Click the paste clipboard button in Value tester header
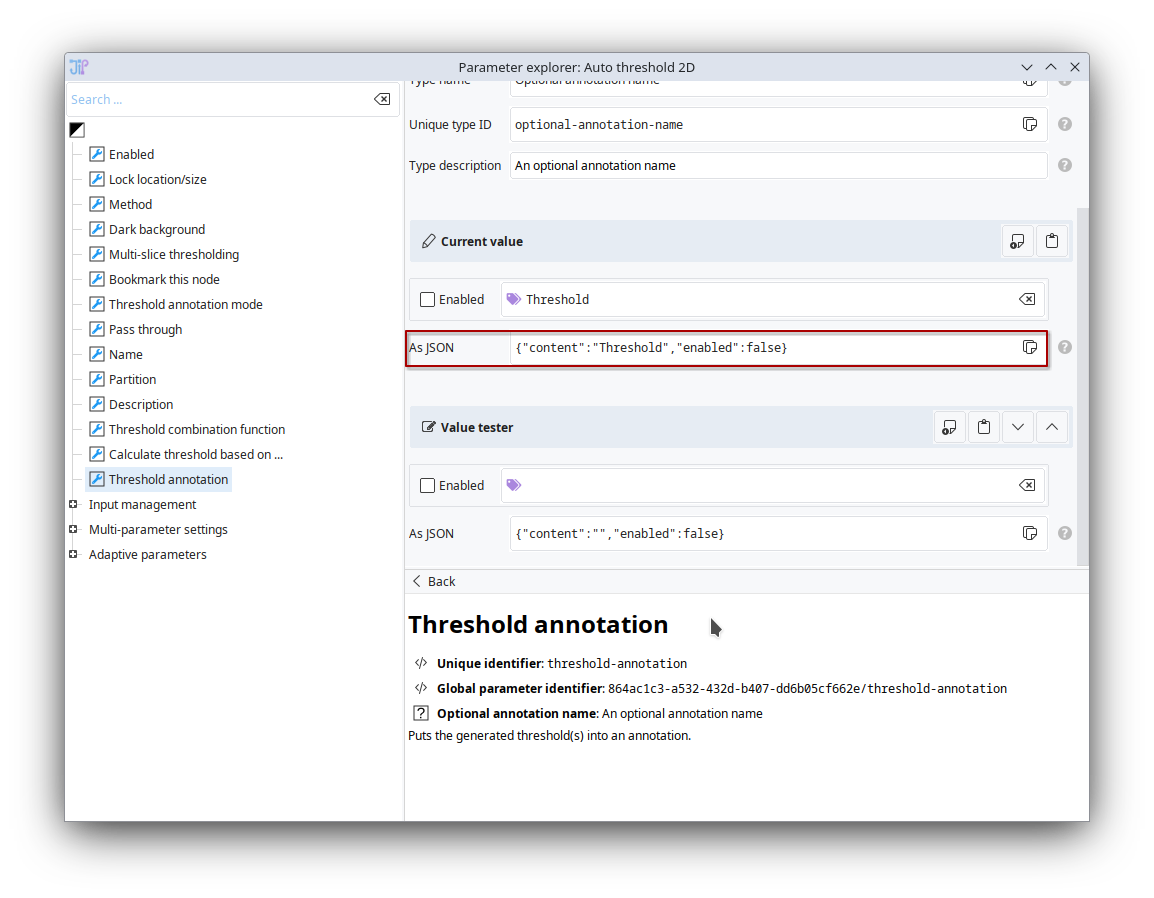 [x=983, y=428]
